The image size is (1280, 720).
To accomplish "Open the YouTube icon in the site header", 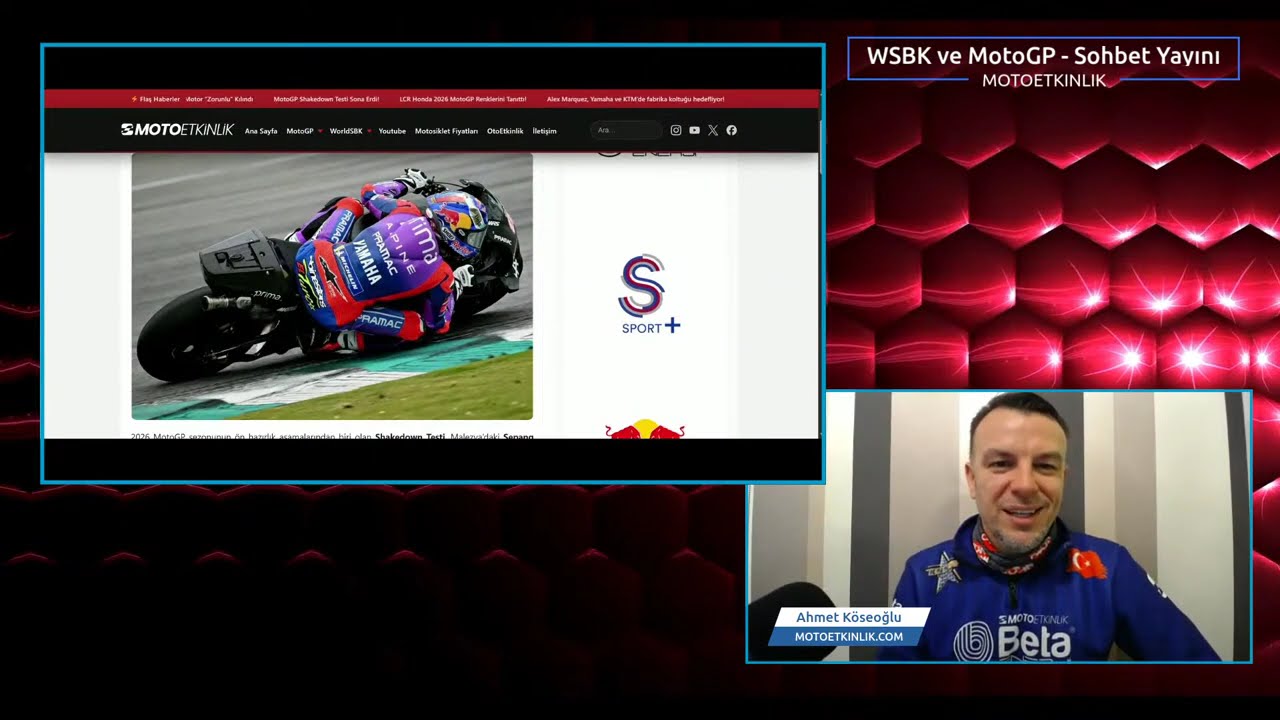I will coord(694,130).
